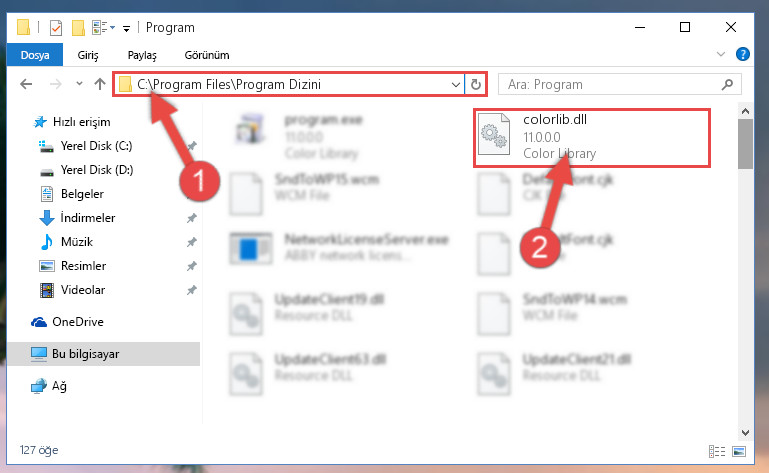Select Yerel Disk (C:) in sidebar
The height and width of the screenshot is (473, 769).
point(96,146)
